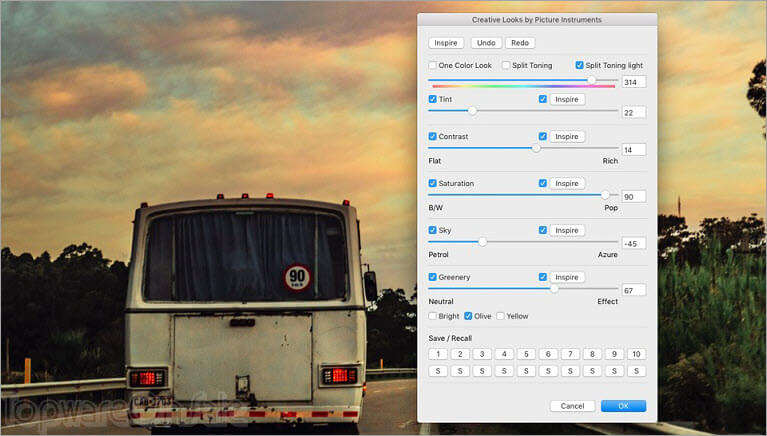
Task: Click the Saturation slider handle
Action: point(605,195)
